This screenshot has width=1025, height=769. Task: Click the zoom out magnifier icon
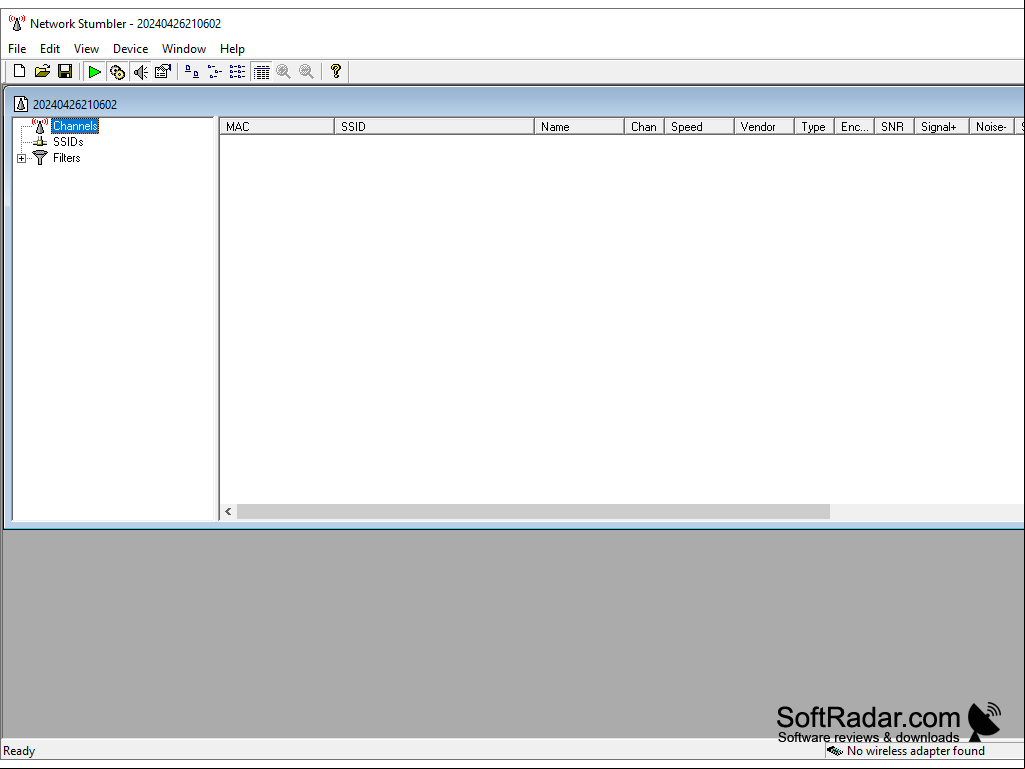click(x=307, y=72)
